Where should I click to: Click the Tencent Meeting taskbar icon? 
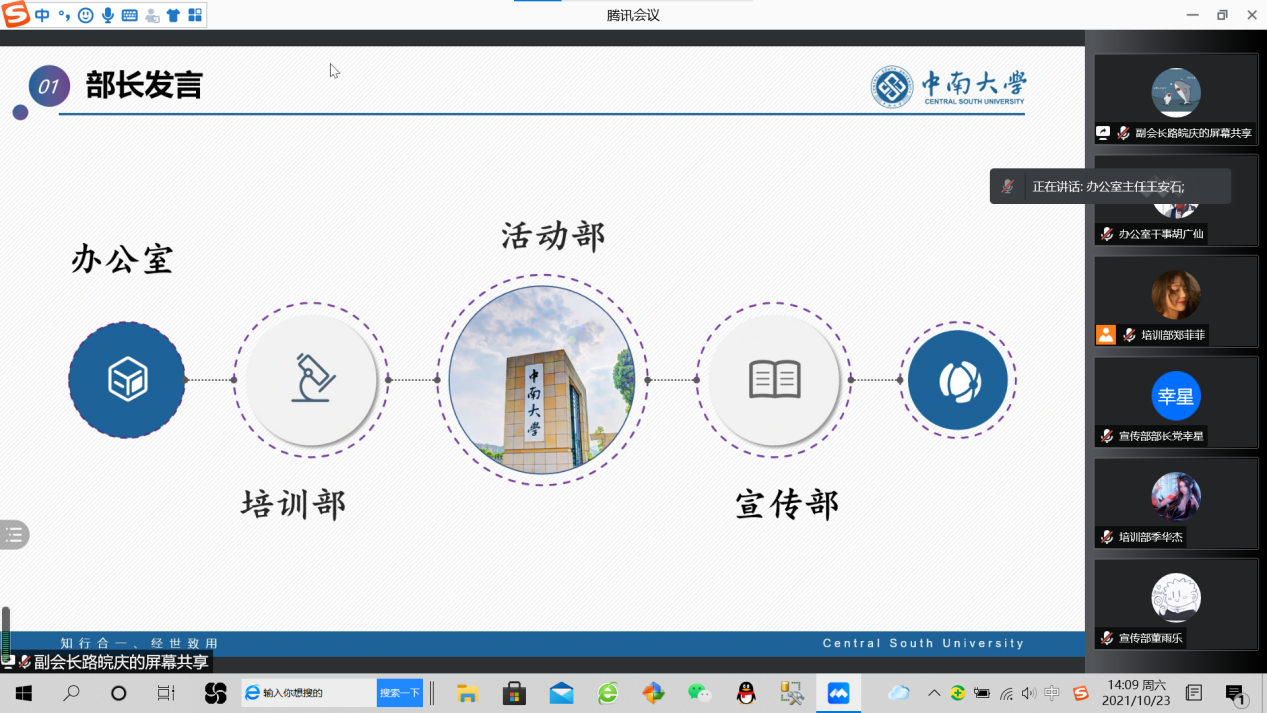coord(838,693)
